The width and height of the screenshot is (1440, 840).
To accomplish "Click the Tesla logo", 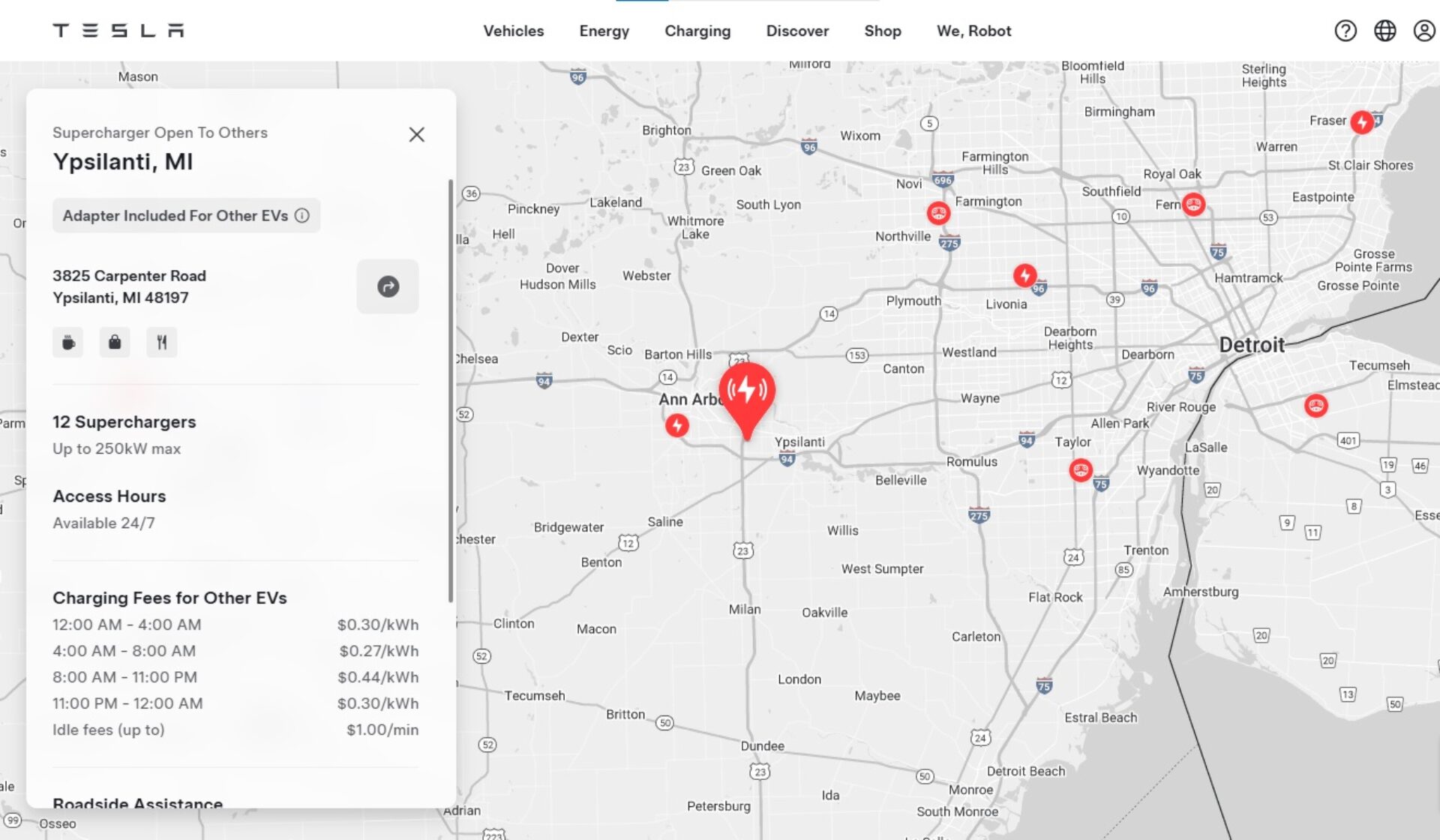I will (118, 31).
